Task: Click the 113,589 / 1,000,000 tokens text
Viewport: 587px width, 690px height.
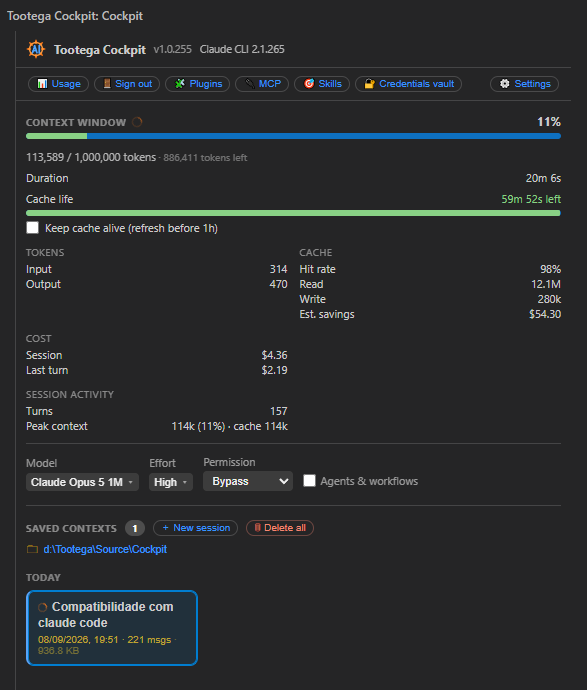Action: click(91, 157)
